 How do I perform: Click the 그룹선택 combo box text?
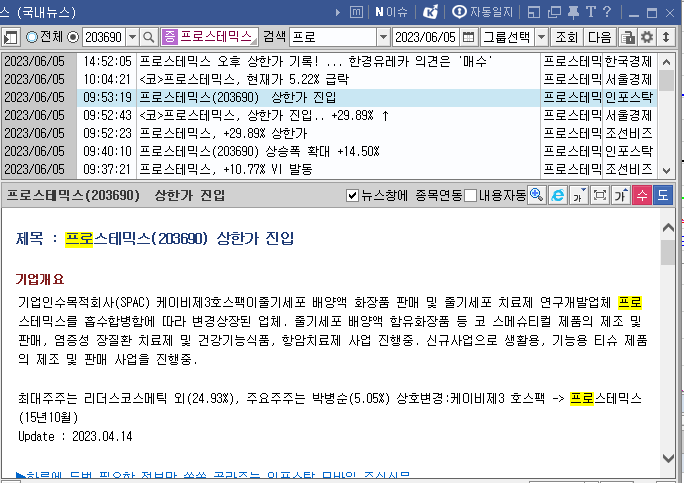coord(507,37)
